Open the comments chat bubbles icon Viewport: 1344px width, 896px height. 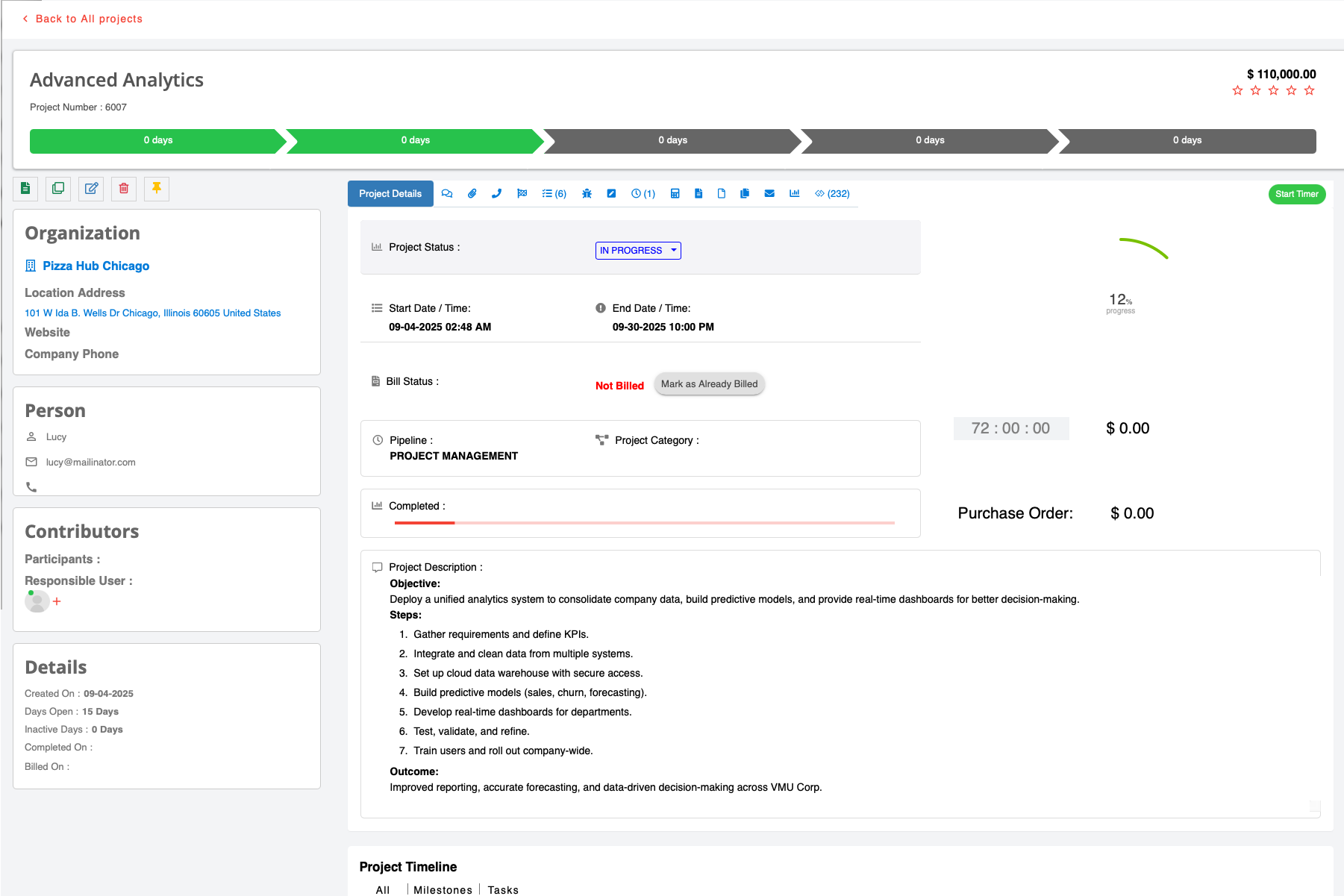[x=447, y=194]
